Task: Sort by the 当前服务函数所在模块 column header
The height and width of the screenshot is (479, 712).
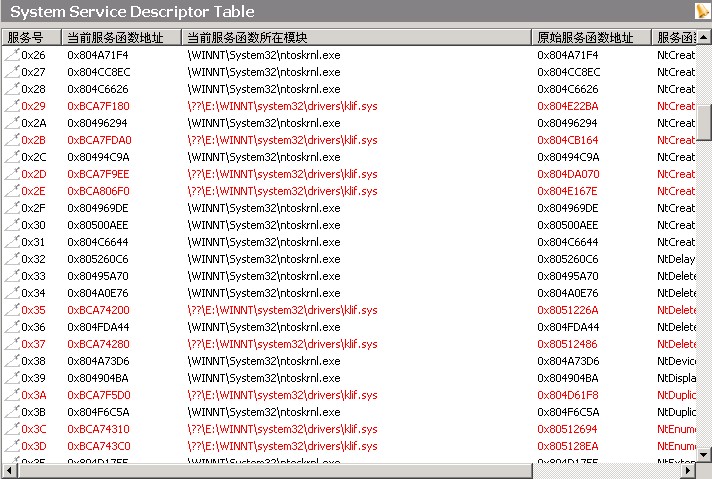Action: [x=356, y=37]
